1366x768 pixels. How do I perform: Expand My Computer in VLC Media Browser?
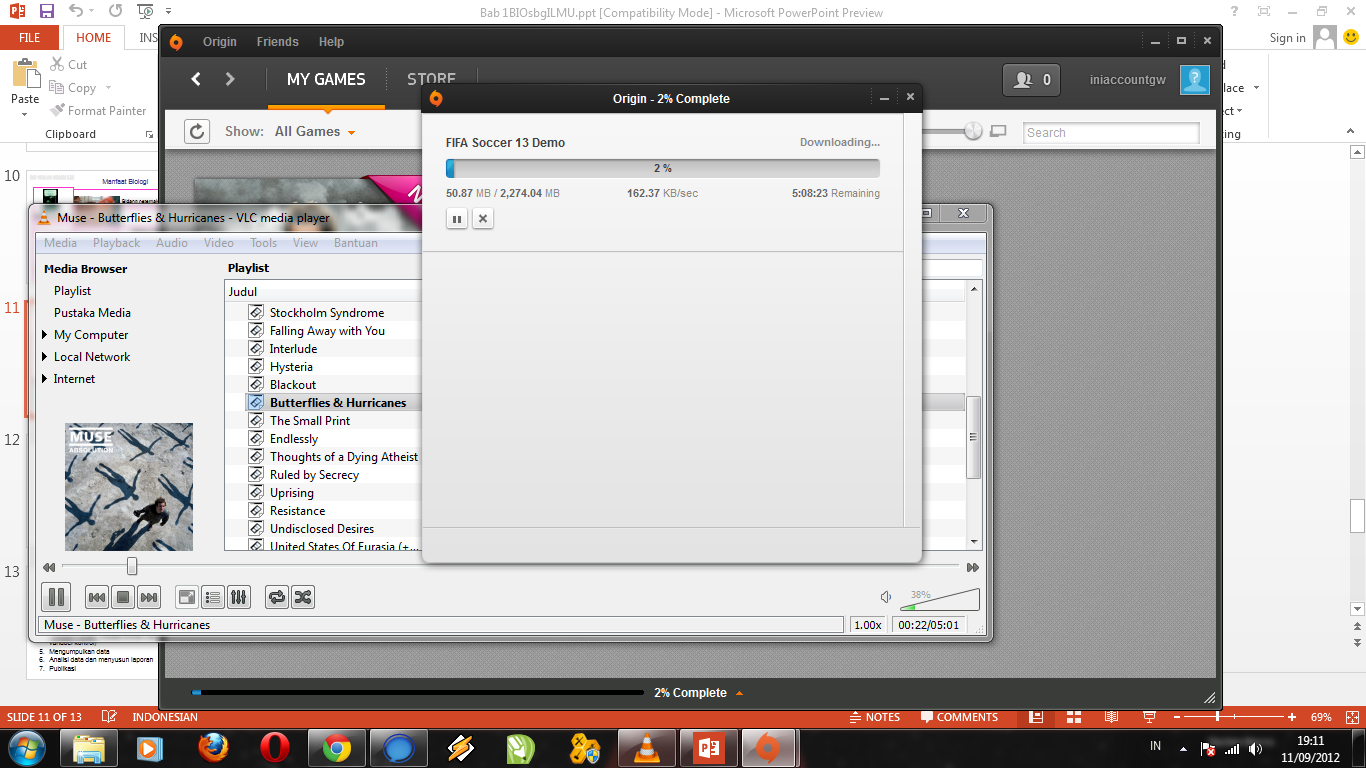45,335
